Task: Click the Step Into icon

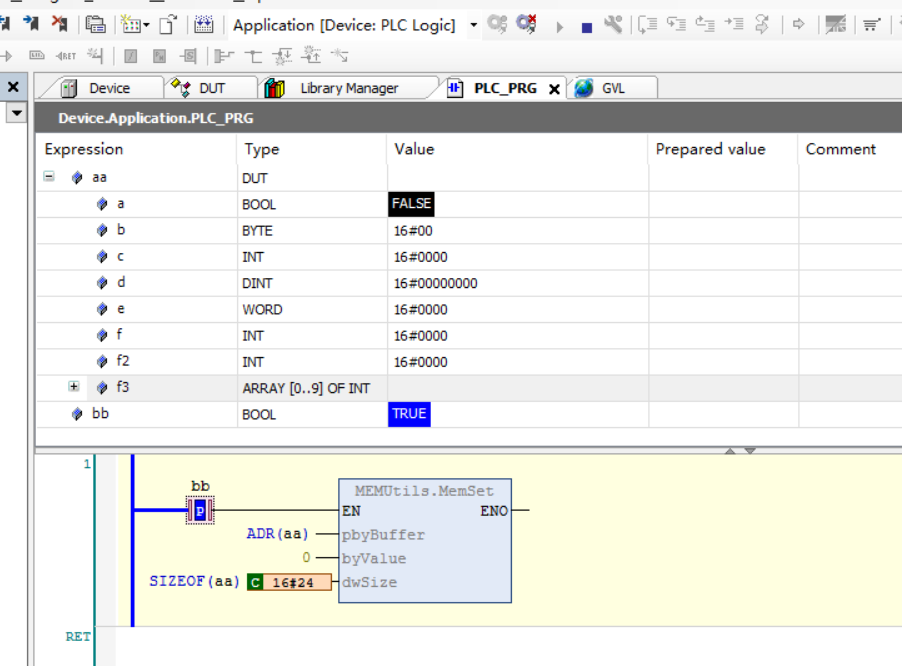Action: point(676,24)
